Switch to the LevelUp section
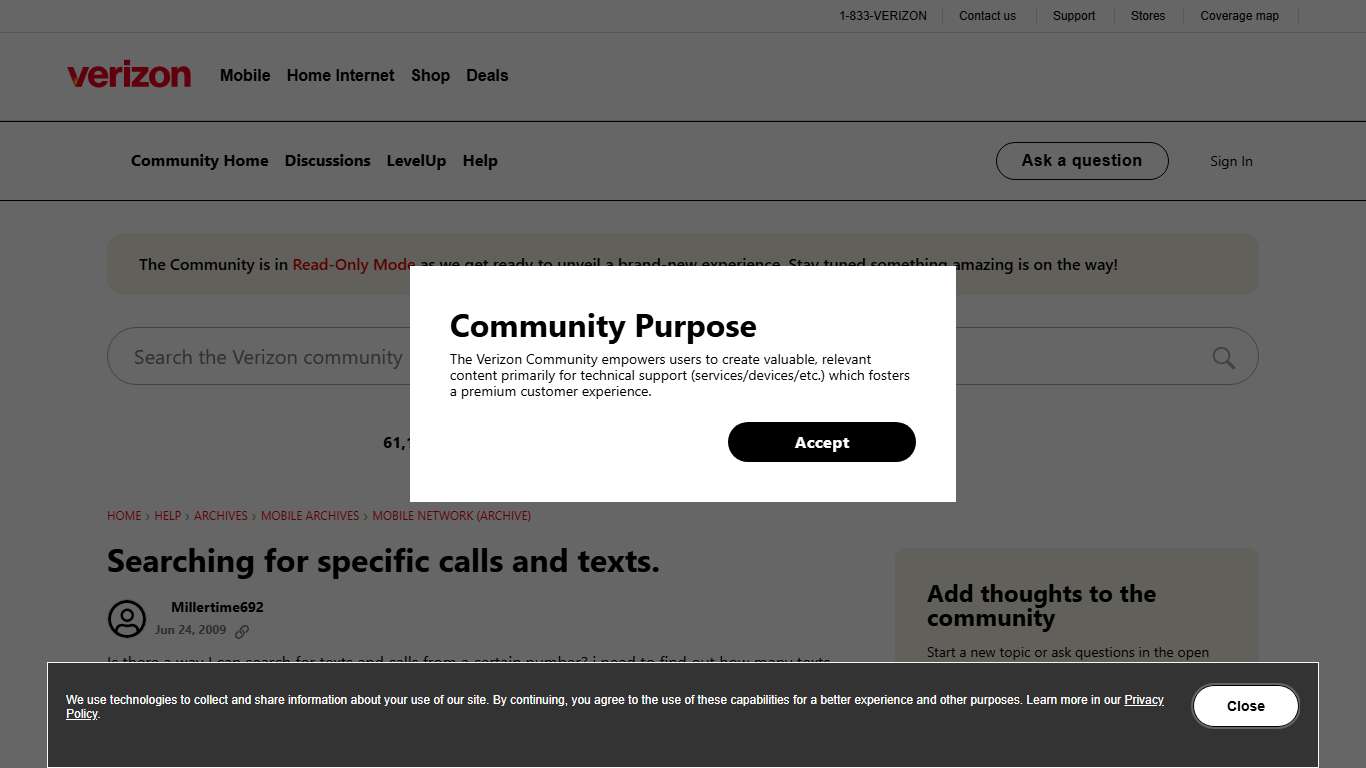This screenshot has width=1366, height=768. pyautogui.click(x=416, y=161)
